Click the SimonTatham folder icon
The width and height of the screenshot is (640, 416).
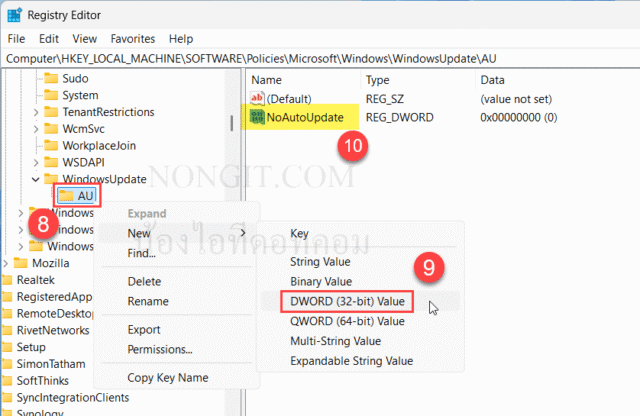coord(7,363)
